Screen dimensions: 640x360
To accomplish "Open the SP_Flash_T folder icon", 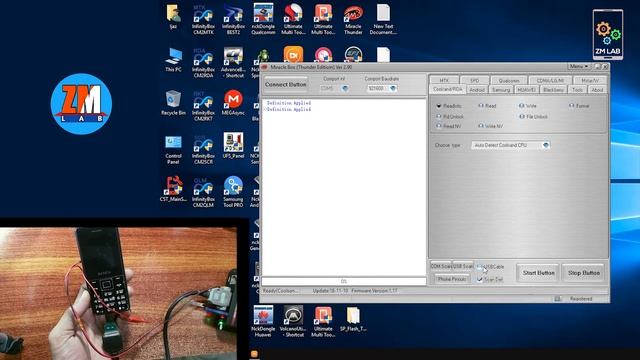I will pyautogui.click(x=353, y=319).
